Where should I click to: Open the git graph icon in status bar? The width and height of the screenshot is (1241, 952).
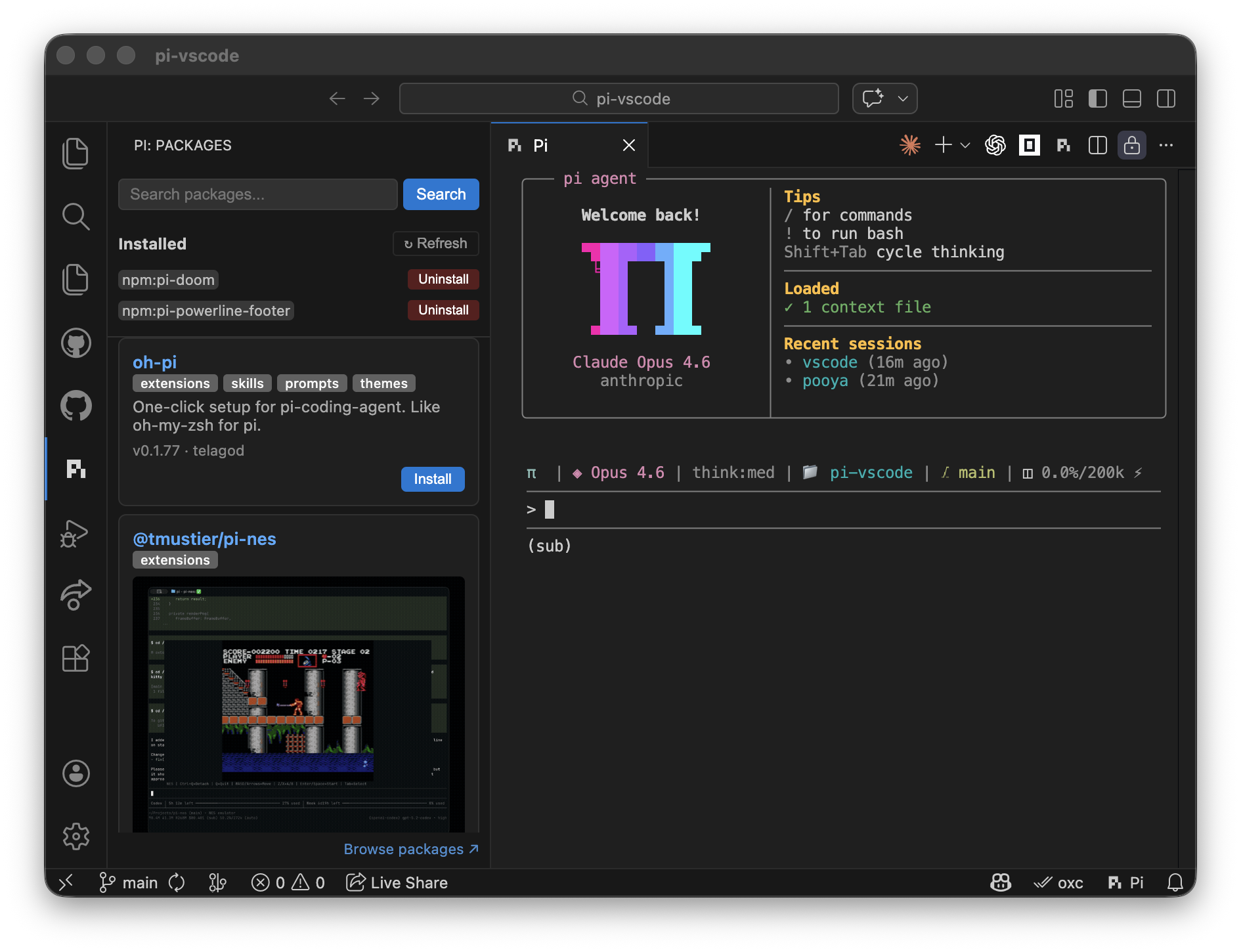point(217,882)
